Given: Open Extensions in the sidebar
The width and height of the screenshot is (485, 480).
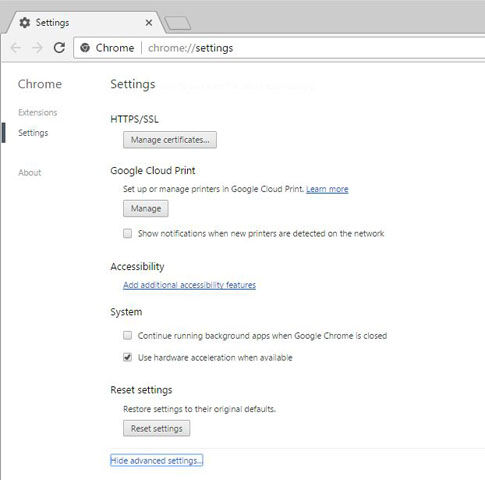Looking at the screenshot, I should [38, 112].
